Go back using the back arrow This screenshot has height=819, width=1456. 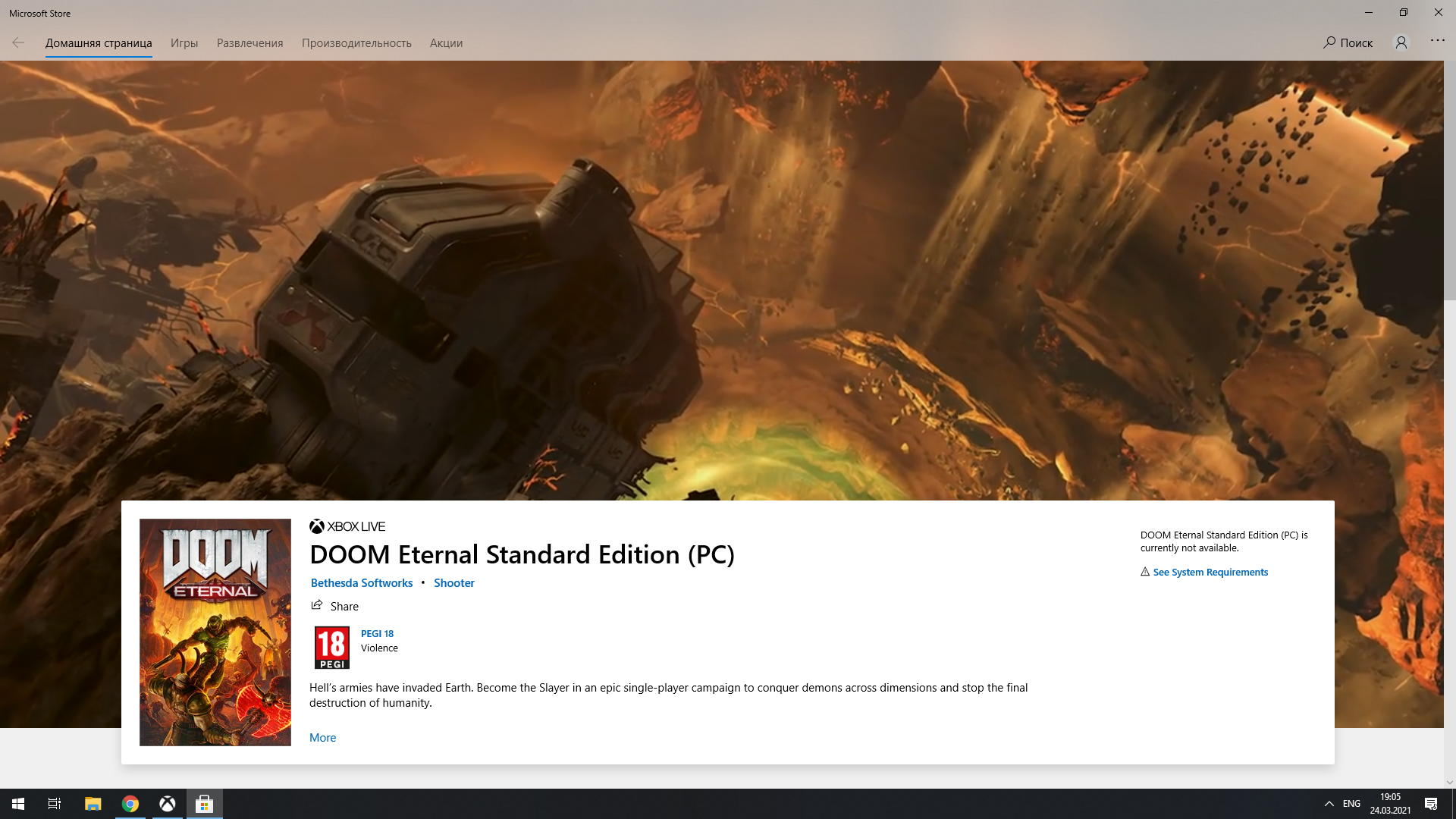point(18,42)
